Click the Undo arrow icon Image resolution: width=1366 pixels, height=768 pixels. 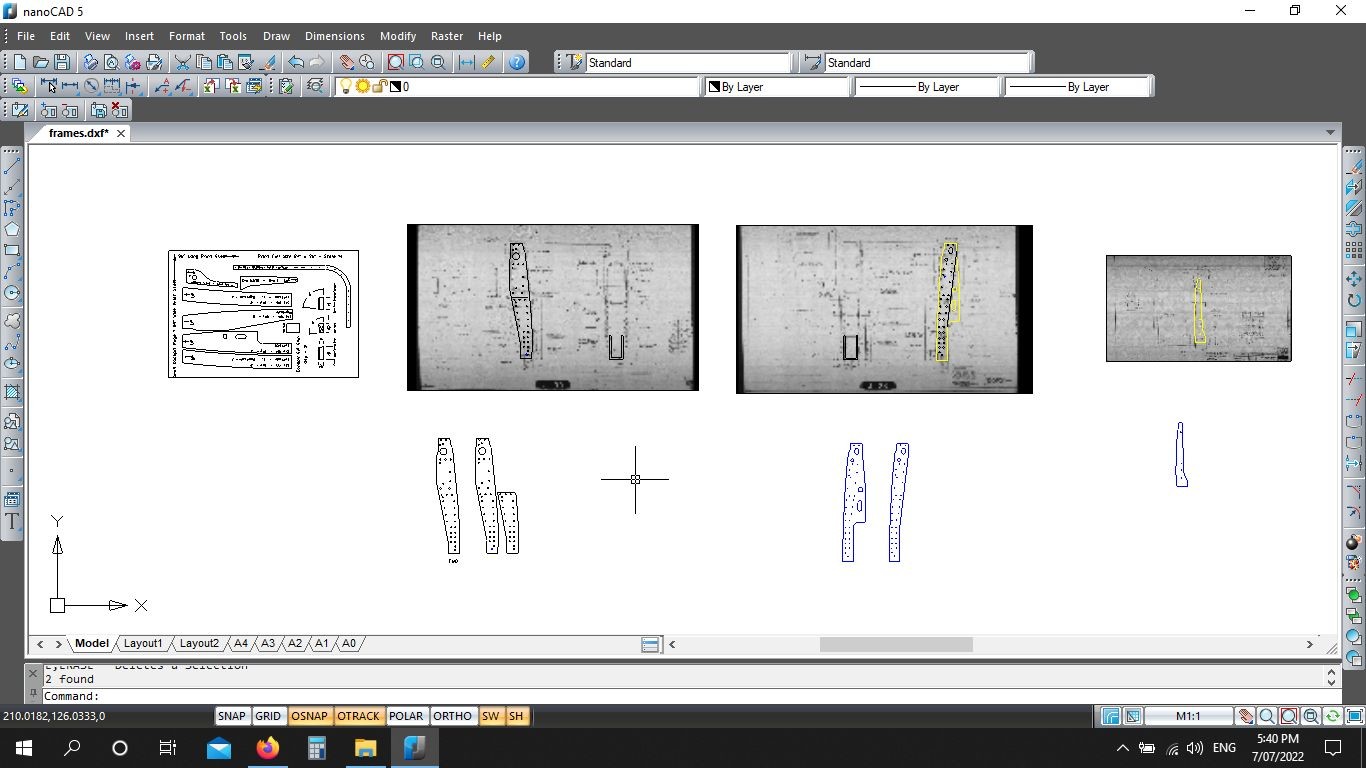point(296,62)
